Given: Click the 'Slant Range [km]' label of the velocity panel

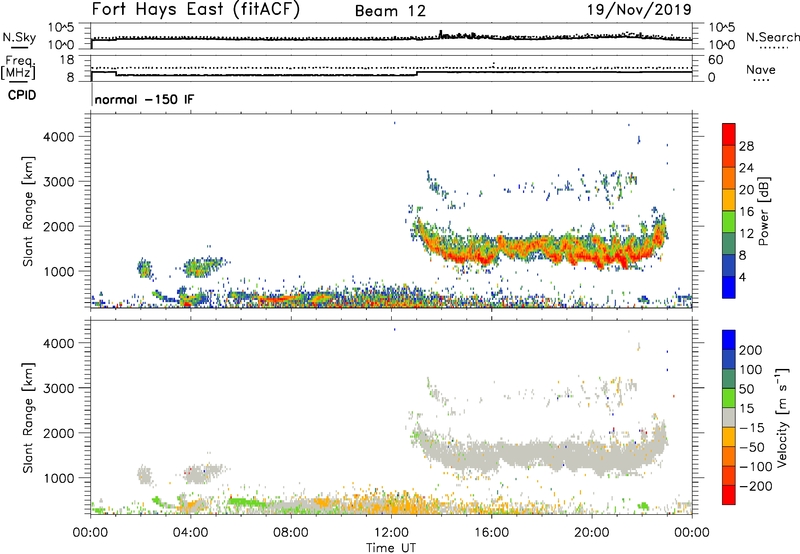Looking at the screenshot, I should point(28,418).
